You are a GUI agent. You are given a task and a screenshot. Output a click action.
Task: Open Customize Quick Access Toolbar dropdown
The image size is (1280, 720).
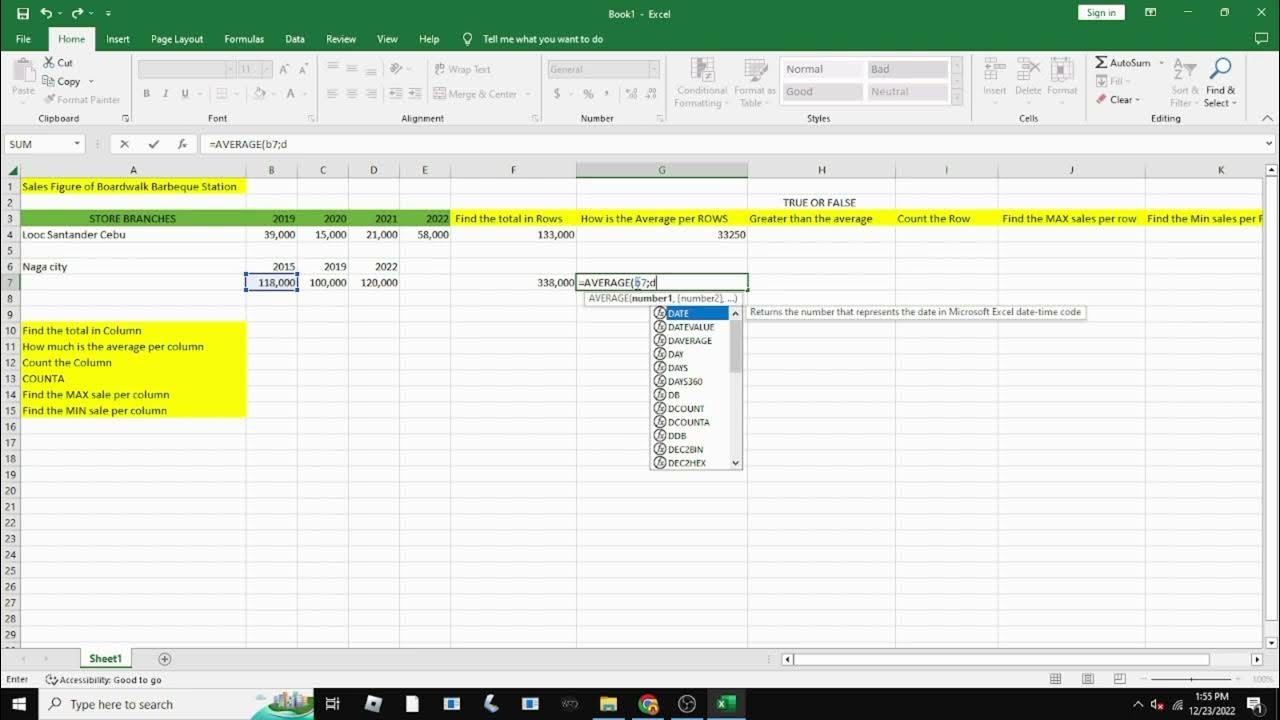pos(108,13)
